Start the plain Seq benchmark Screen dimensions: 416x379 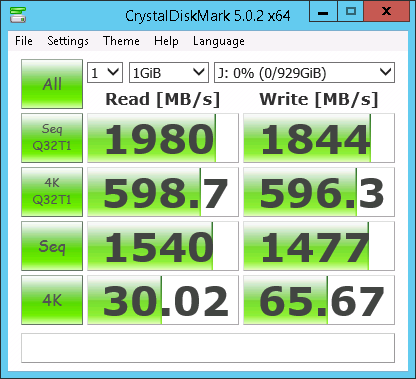pyautogui.click(x=52, y=246)
